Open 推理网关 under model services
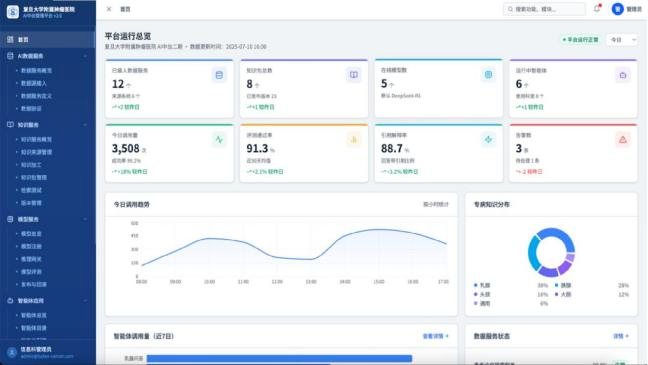 point(31,259)
